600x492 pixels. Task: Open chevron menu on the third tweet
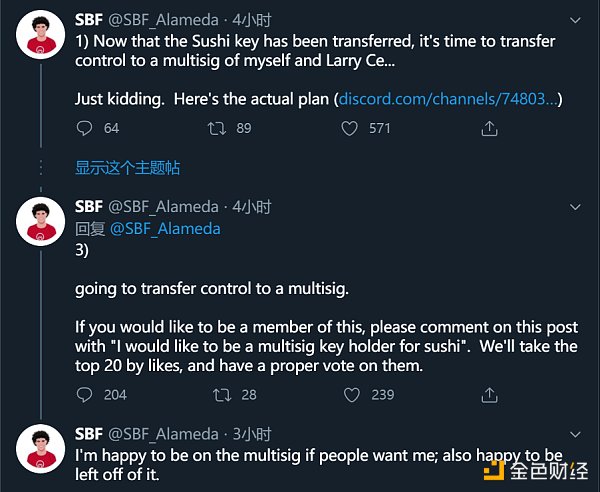point(574,434)
